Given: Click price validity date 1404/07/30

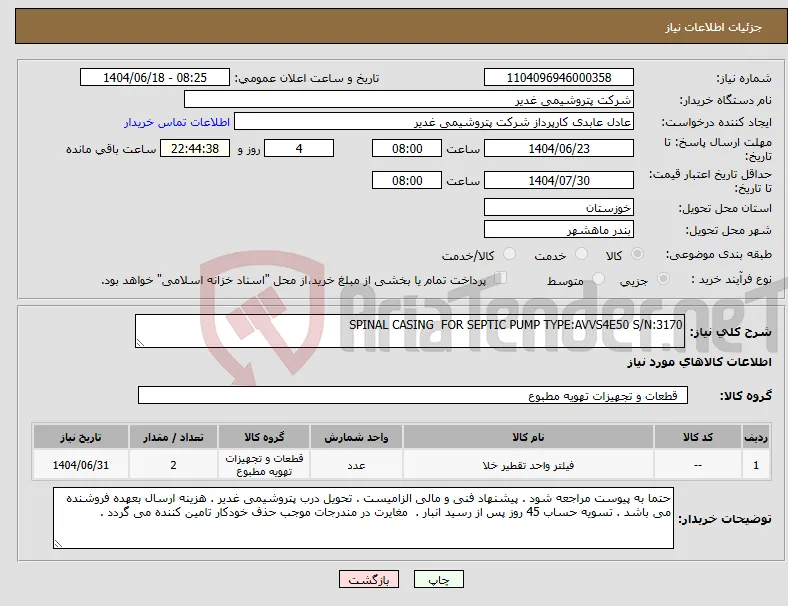Looking at the screenshot, I should (559, 180).
